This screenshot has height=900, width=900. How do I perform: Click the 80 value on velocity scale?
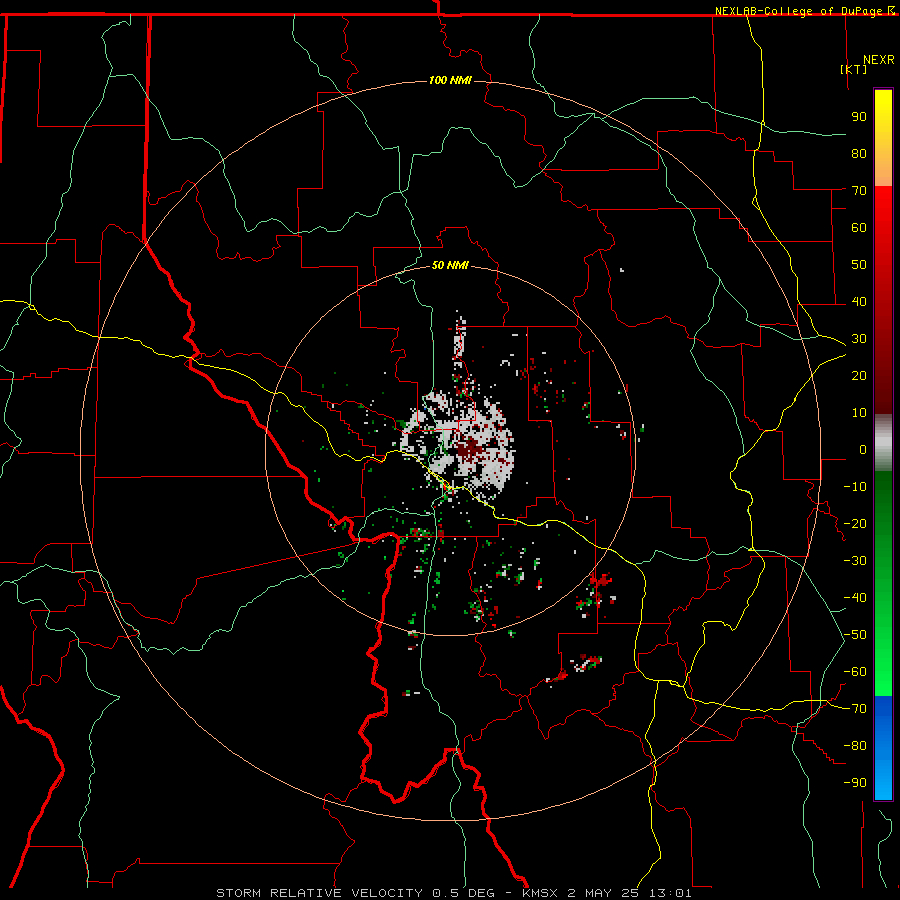tap(859, 154)
